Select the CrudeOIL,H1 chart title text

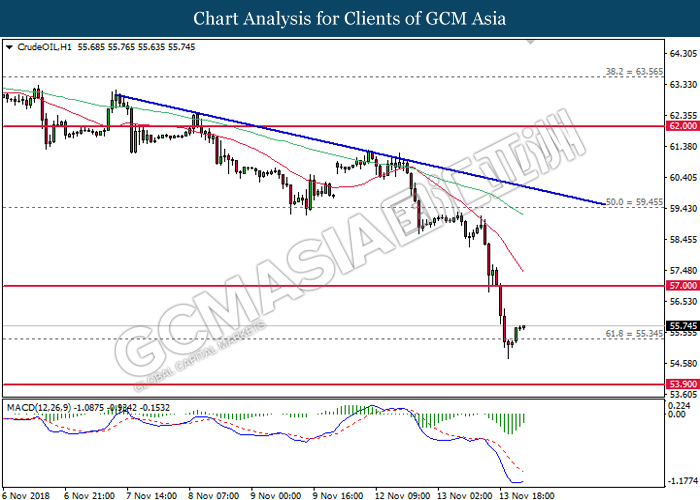point(44,47)
